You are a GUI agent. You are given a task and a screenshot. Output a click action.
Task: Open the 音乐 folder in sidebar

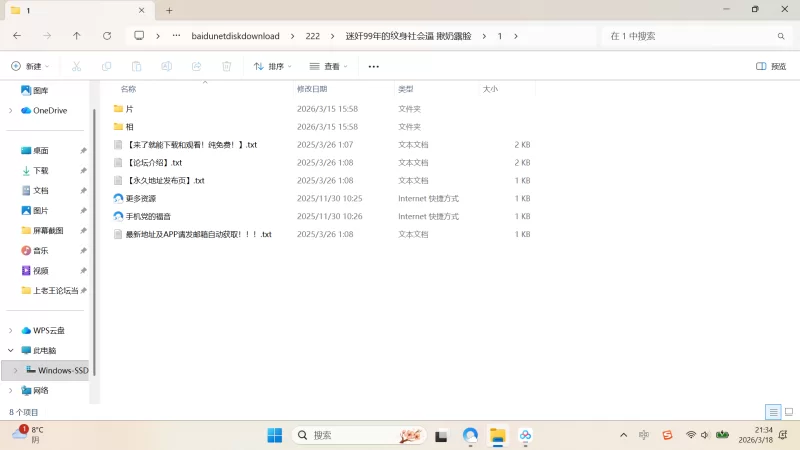pos(40,251)
